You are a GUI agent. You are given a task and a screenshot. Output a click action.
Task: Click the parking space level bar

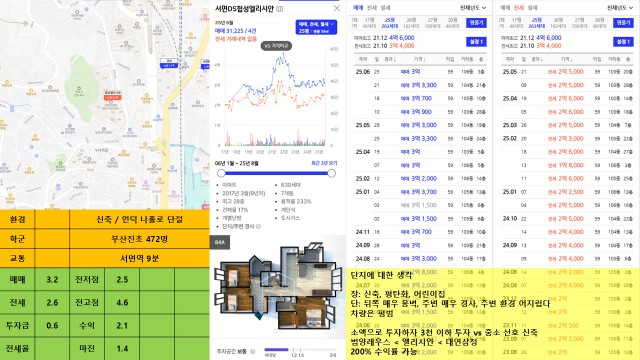(x=300, y=350)
